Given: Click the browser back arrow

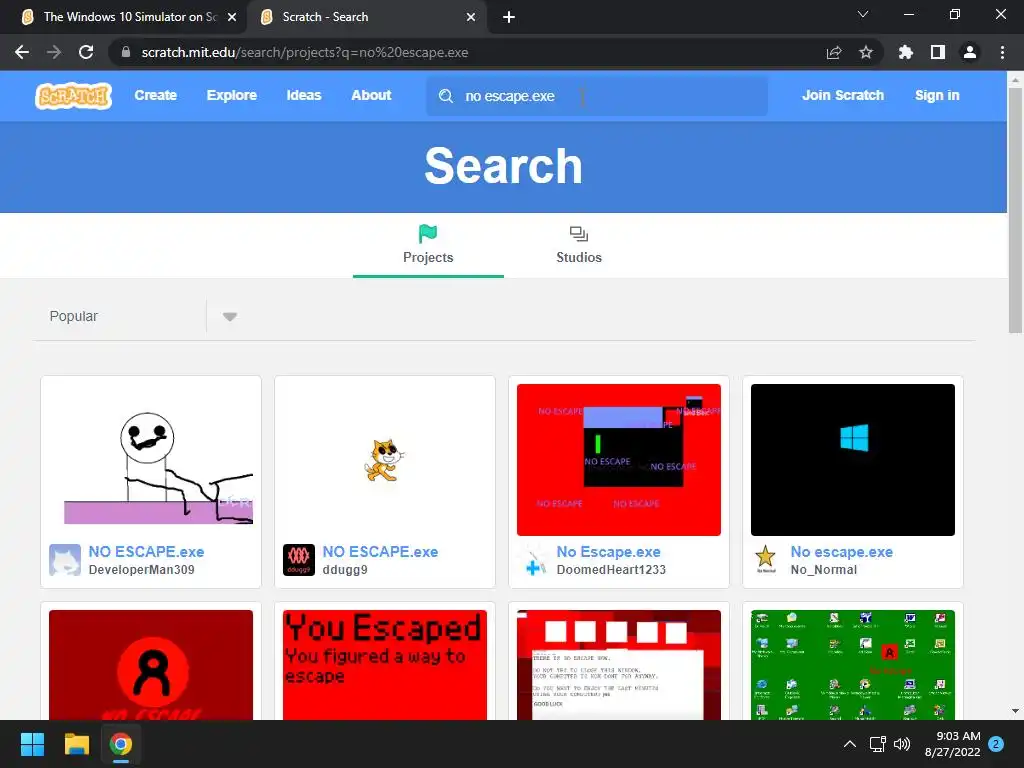Looking at the screenshot, I should [x=22, y=52].
